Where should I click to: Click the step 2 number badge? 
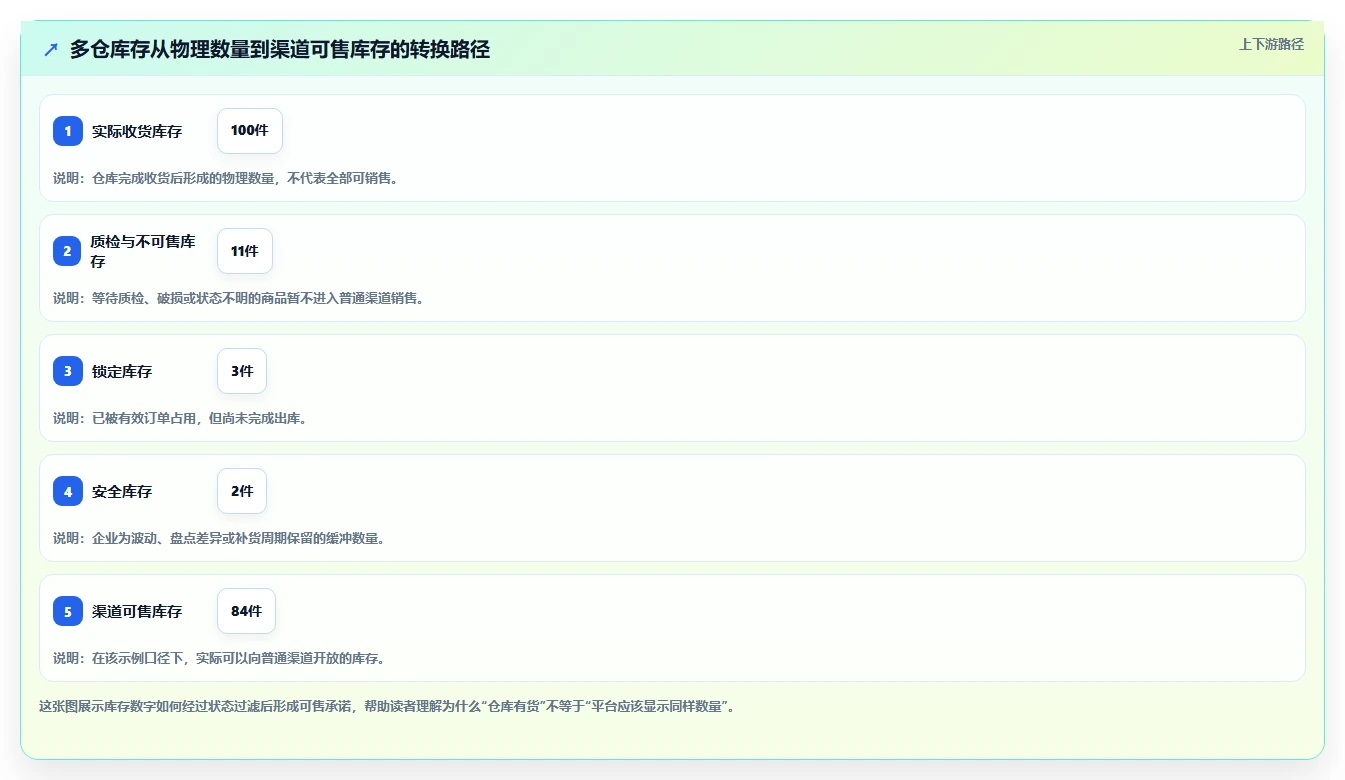coord(68,251)
